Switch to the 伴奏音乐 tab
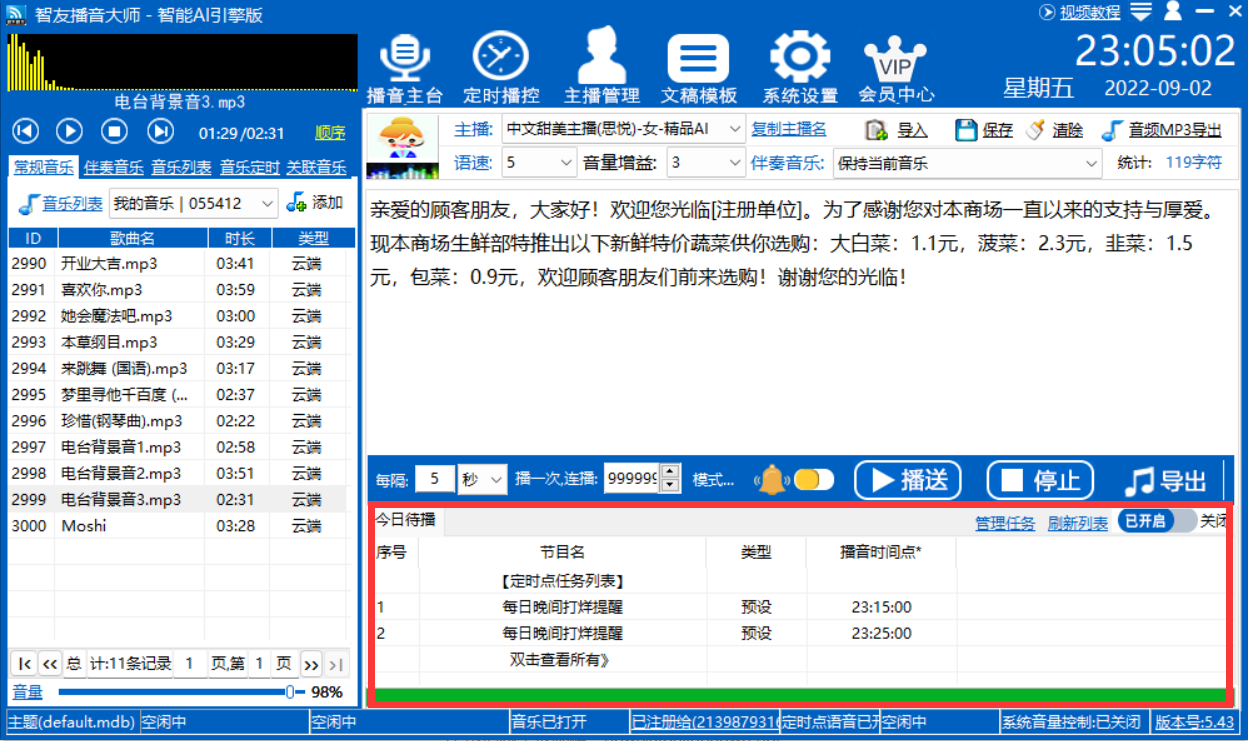The width and height of the screenshot is (1248, 741). pos(113,167)
